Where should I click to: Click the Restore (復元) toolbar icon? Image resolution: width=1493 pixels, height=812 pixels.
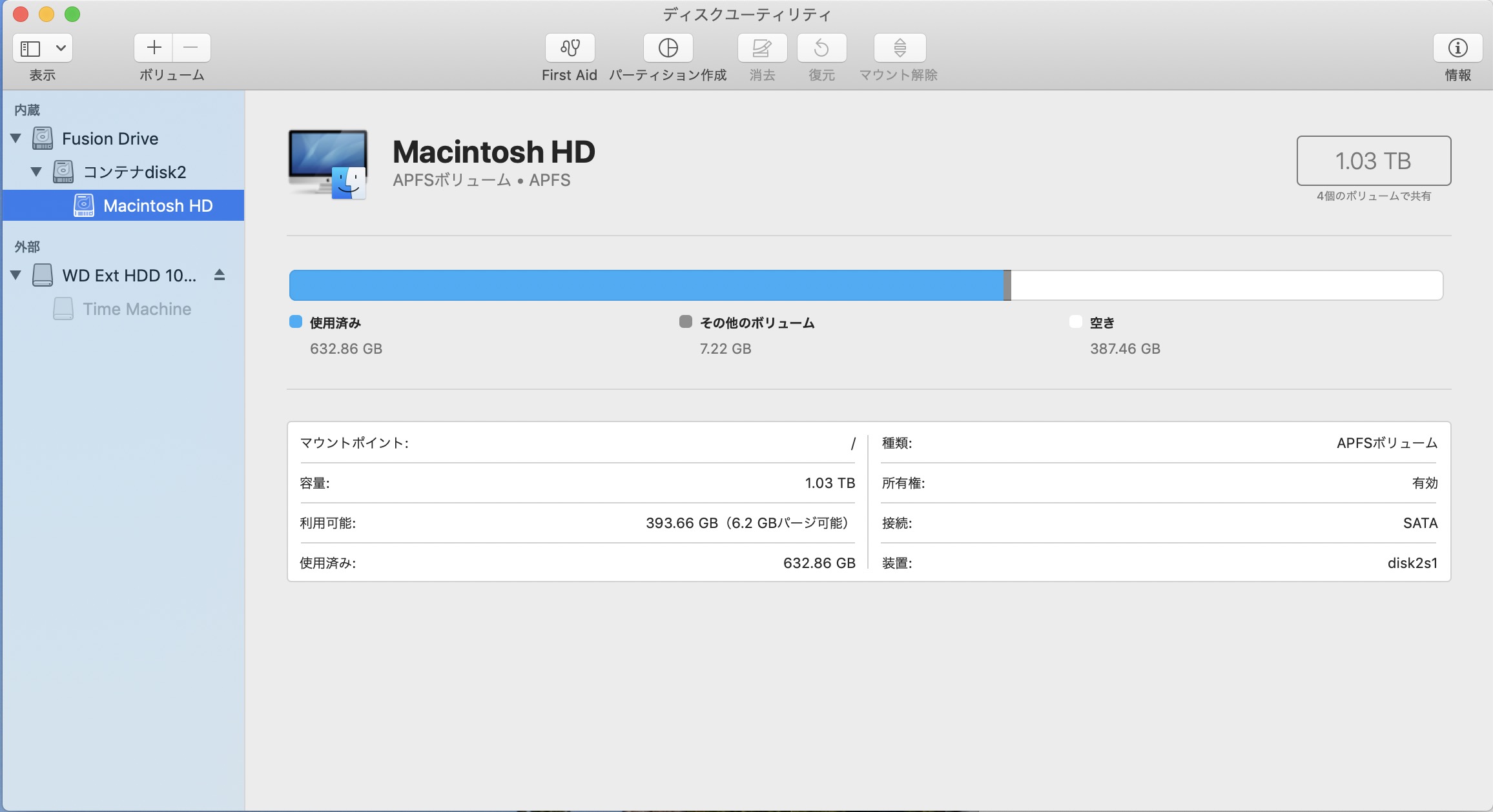coord(821,48)
